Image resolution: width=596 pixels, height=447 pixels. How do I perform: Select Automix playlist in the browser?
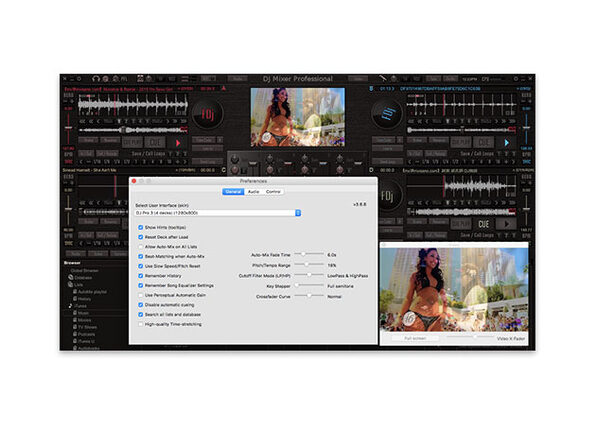coord(92,292)
